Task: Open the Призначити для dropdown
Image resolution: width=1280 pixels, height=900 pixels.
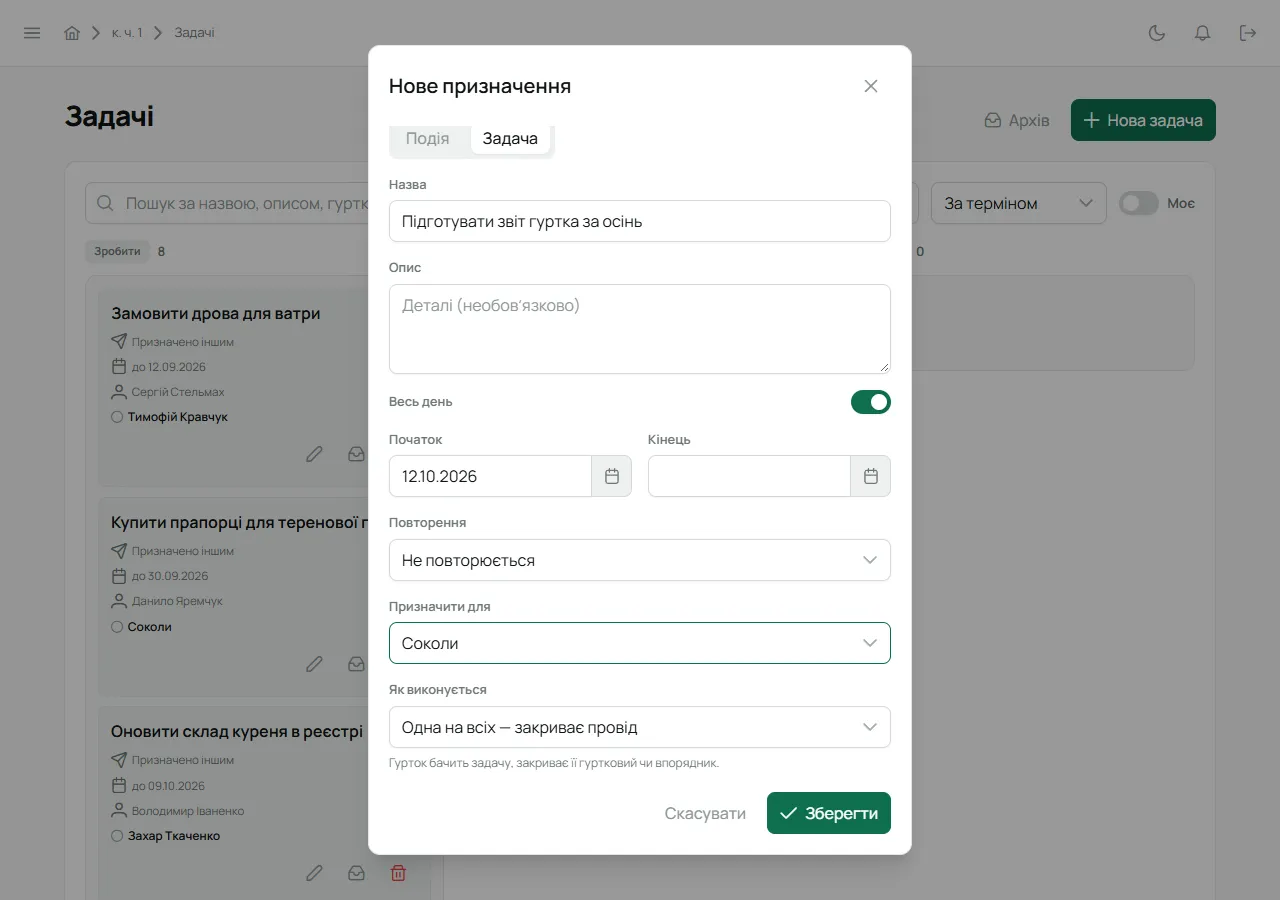Action: (640, 643)
